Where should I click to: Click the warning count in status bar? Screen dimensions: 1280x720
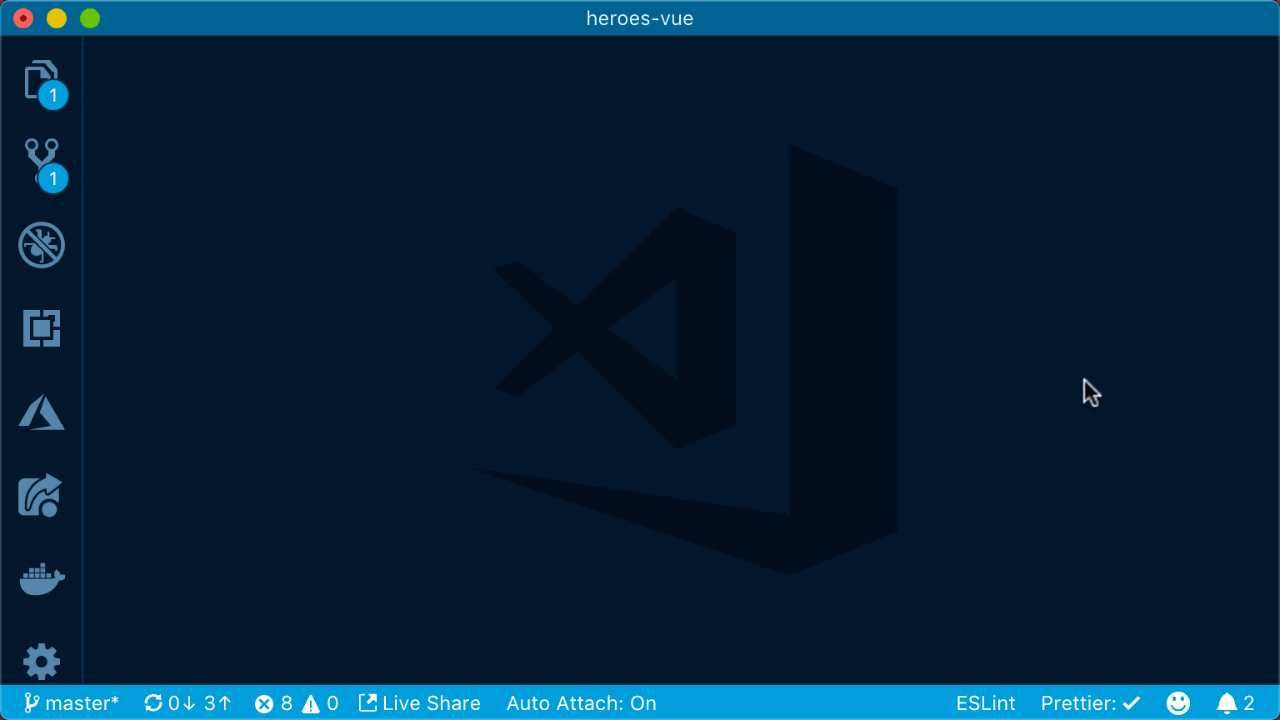tap(322, 703)
